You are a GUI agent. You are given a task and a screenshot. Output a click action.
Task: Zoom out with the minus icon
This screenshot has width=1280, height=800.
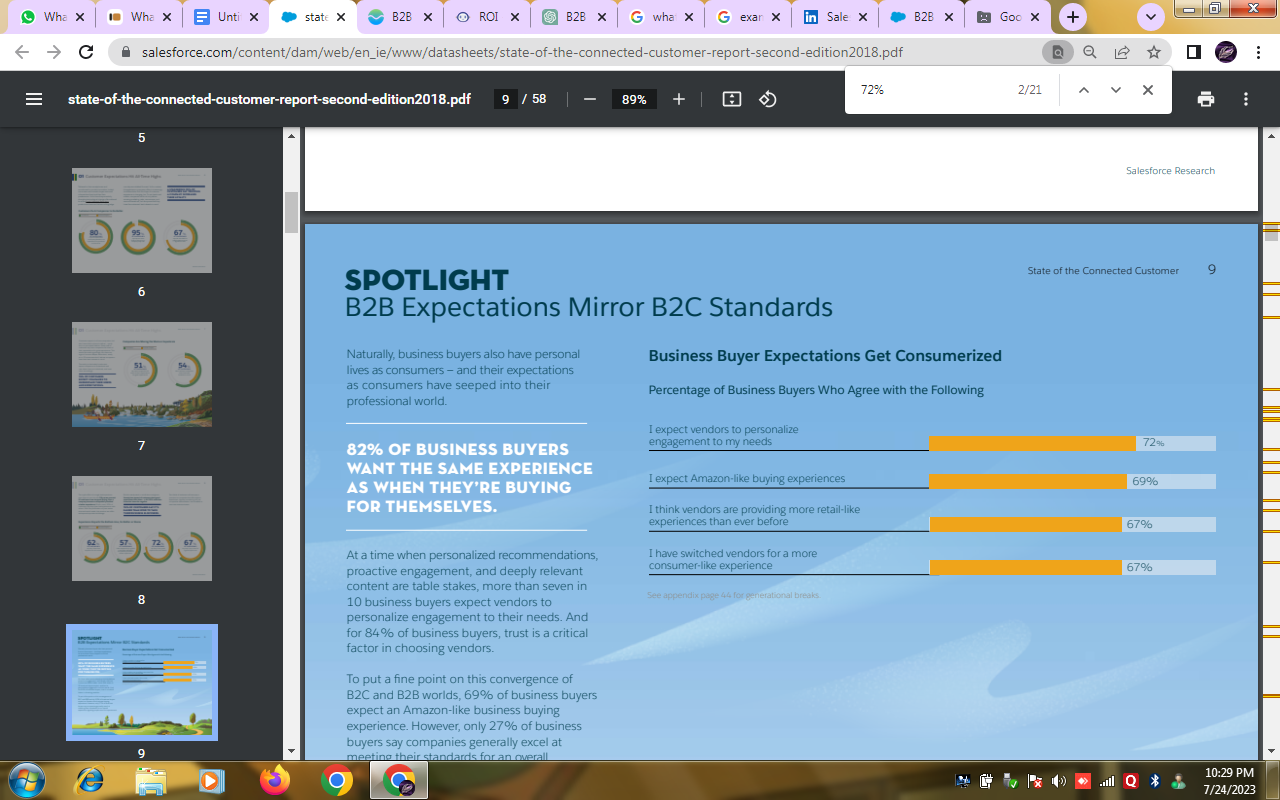pos(590,99)
